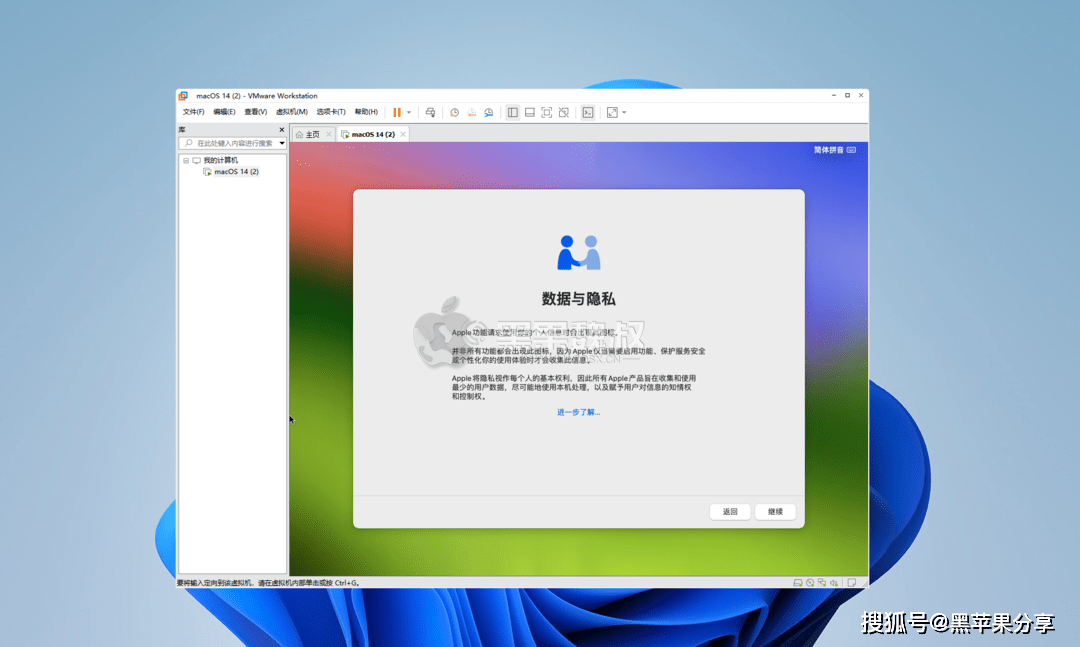Toggle the thumbnail bar view icon
The width and height of the screenshot is (1080, 647).
pos(530,112)
